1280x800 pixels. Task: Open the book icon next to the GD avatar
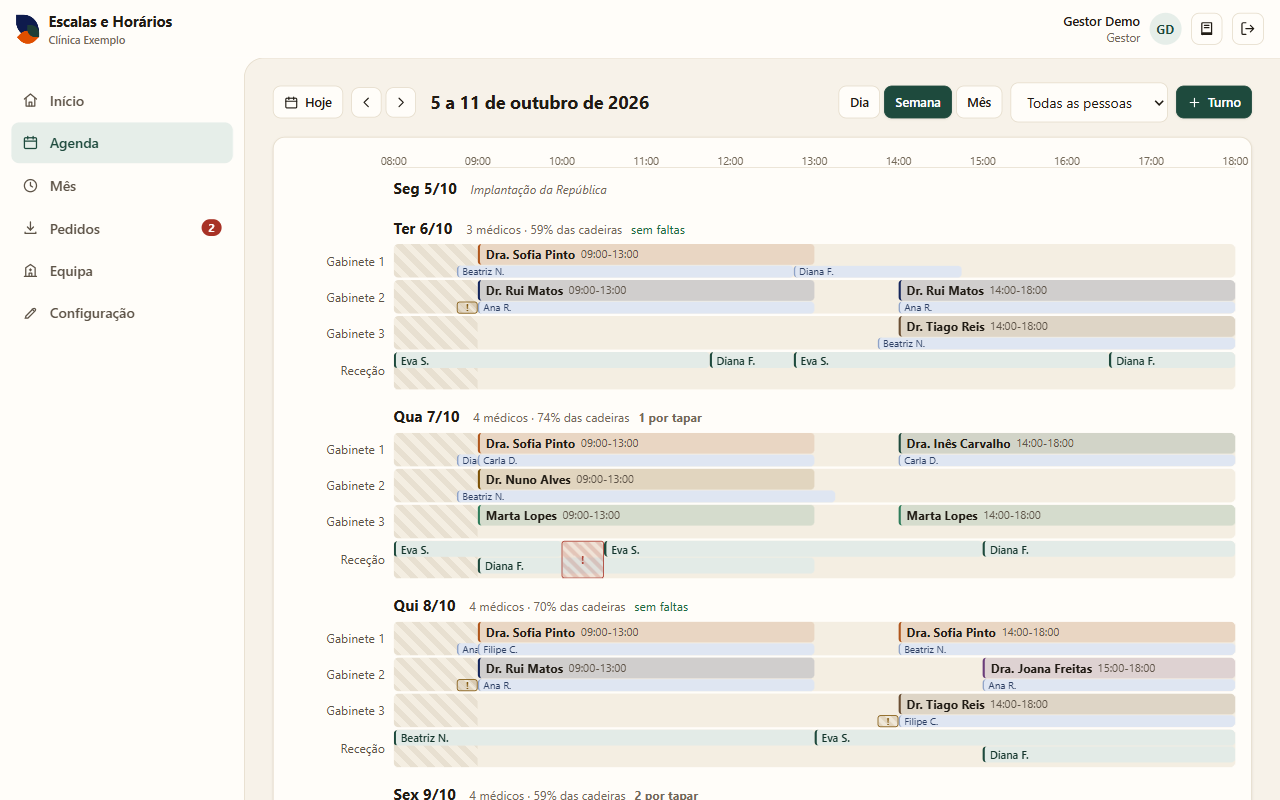1207,29
